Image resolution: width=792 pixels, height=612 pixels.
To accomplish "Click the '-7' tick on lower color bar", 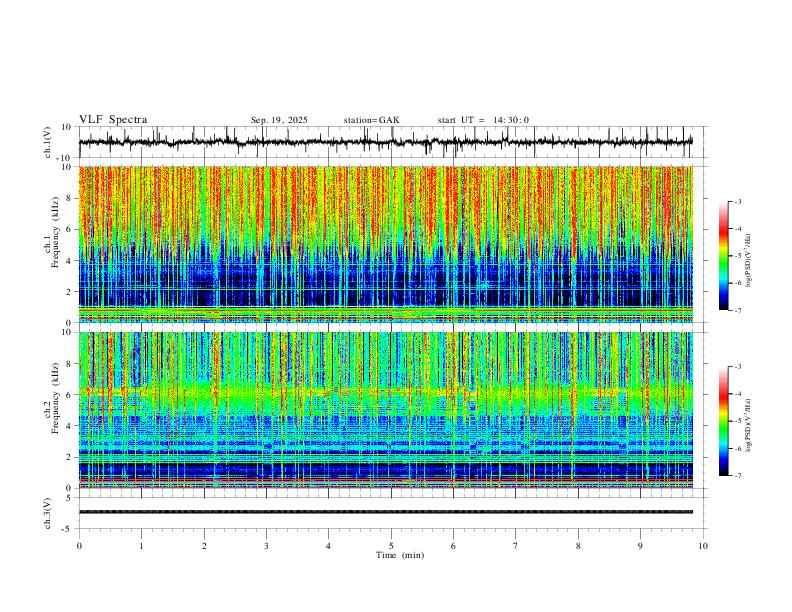I will 737,476.
